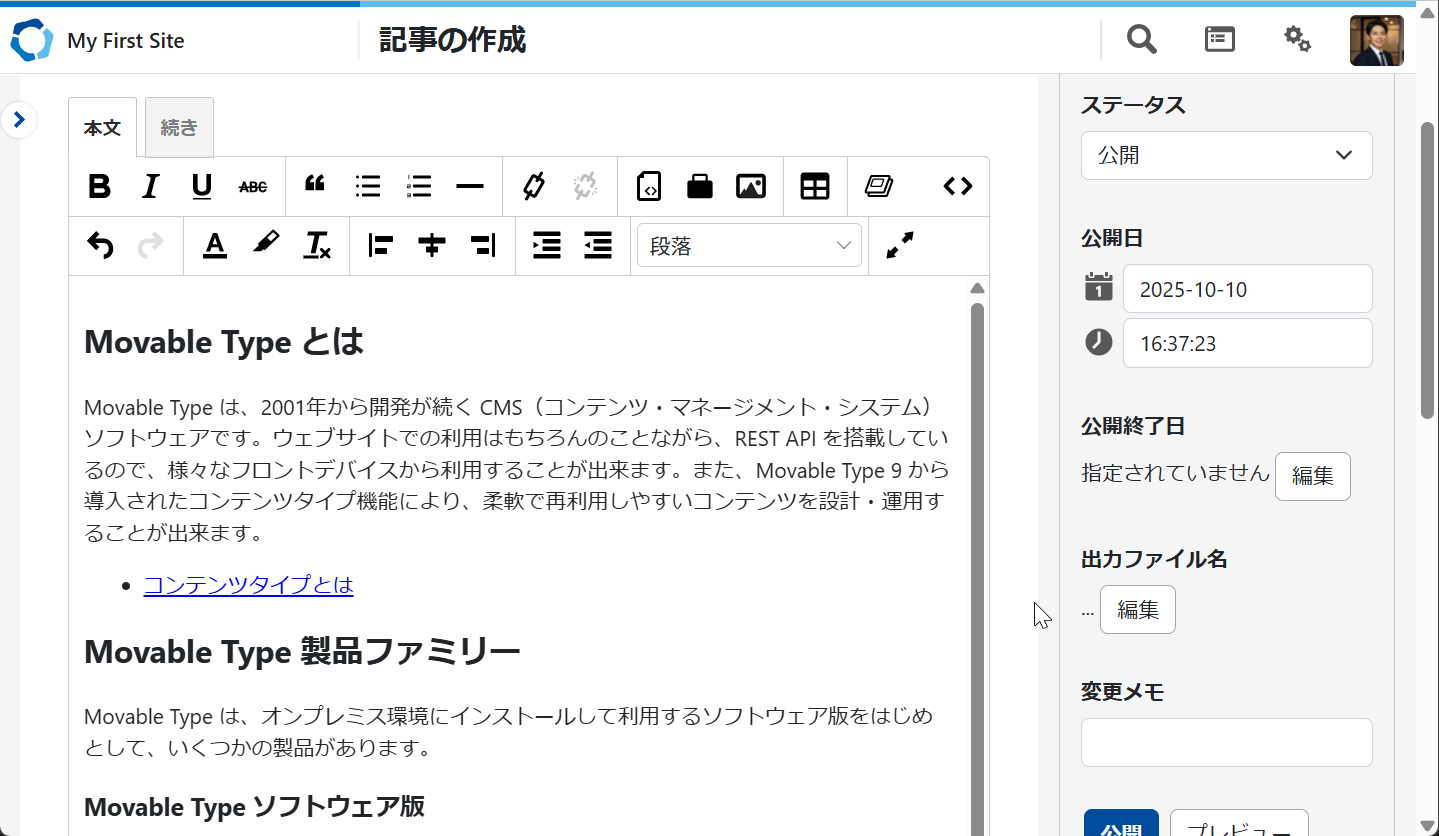The height and width of the screenshot is (836, 1439).
Task: Switch to HTML source code view
Action: coord(957,187)
